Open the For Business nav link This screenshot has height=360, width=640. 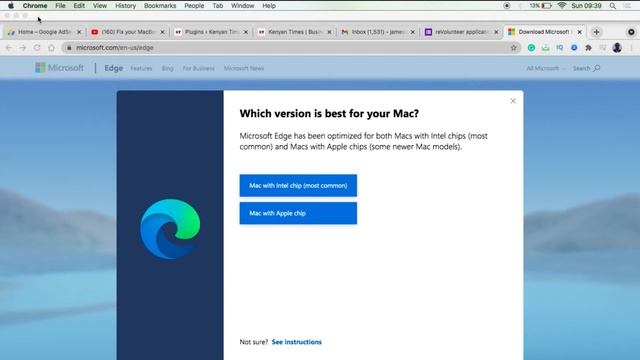tap(198, 69)
